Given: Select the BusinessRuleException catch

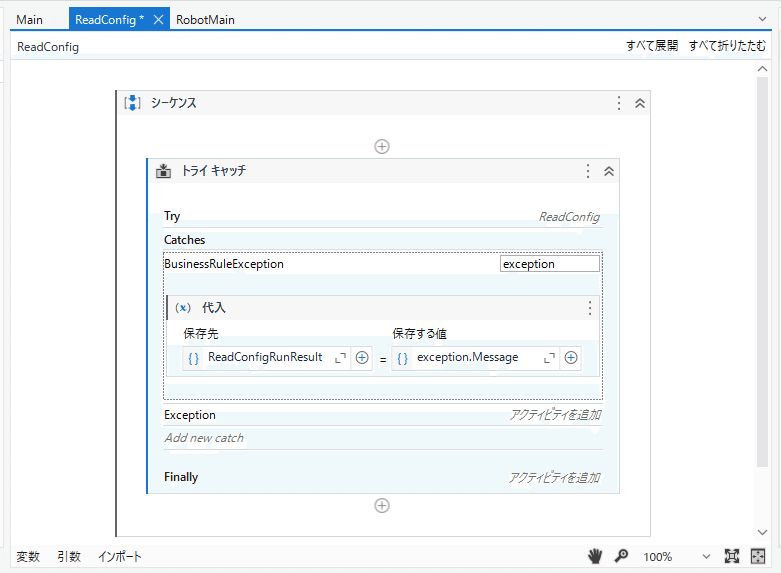Looking at the screenshot, I should click(224, 264).
